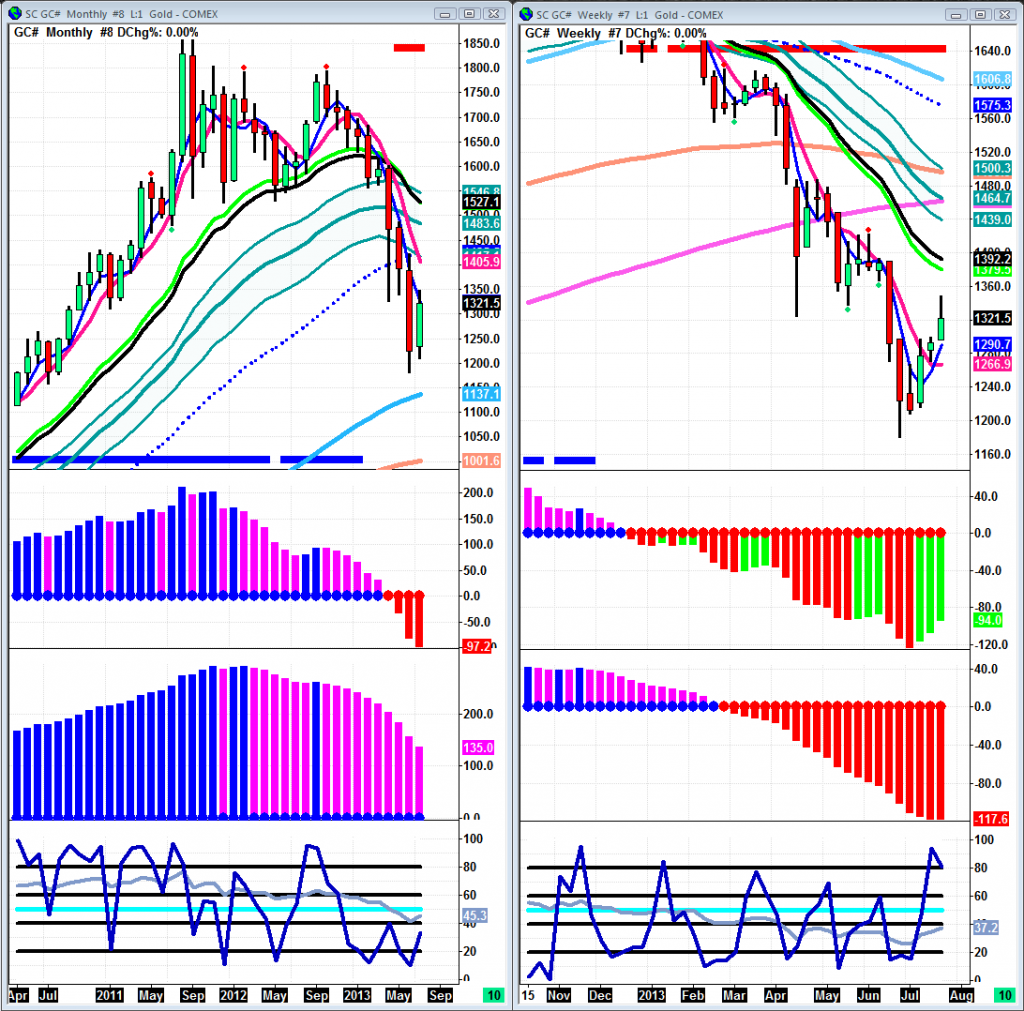1024x1011 pixels.
Task: Click the green 10 box on Monthly chart
Action: tap(493, 996)
